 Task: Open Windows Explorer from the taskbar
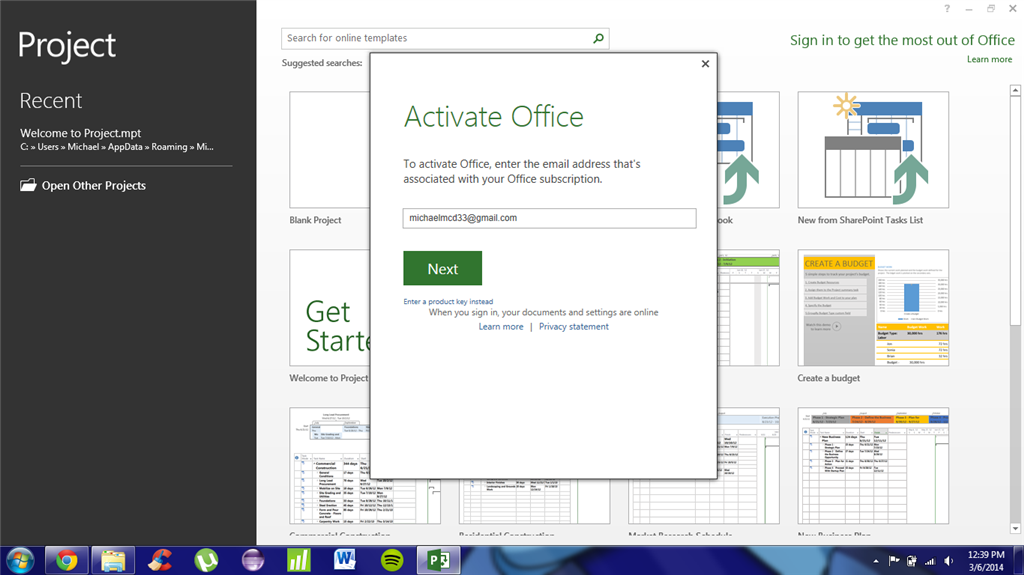(x=113, y=561)
